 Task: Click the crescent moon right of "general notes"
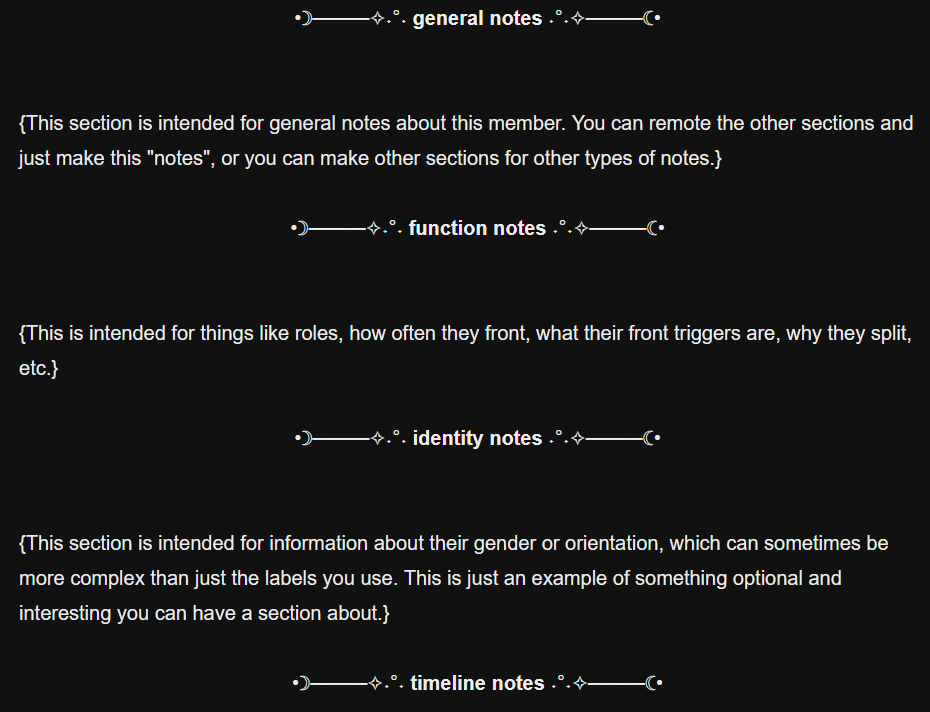[x=649, y=18]
